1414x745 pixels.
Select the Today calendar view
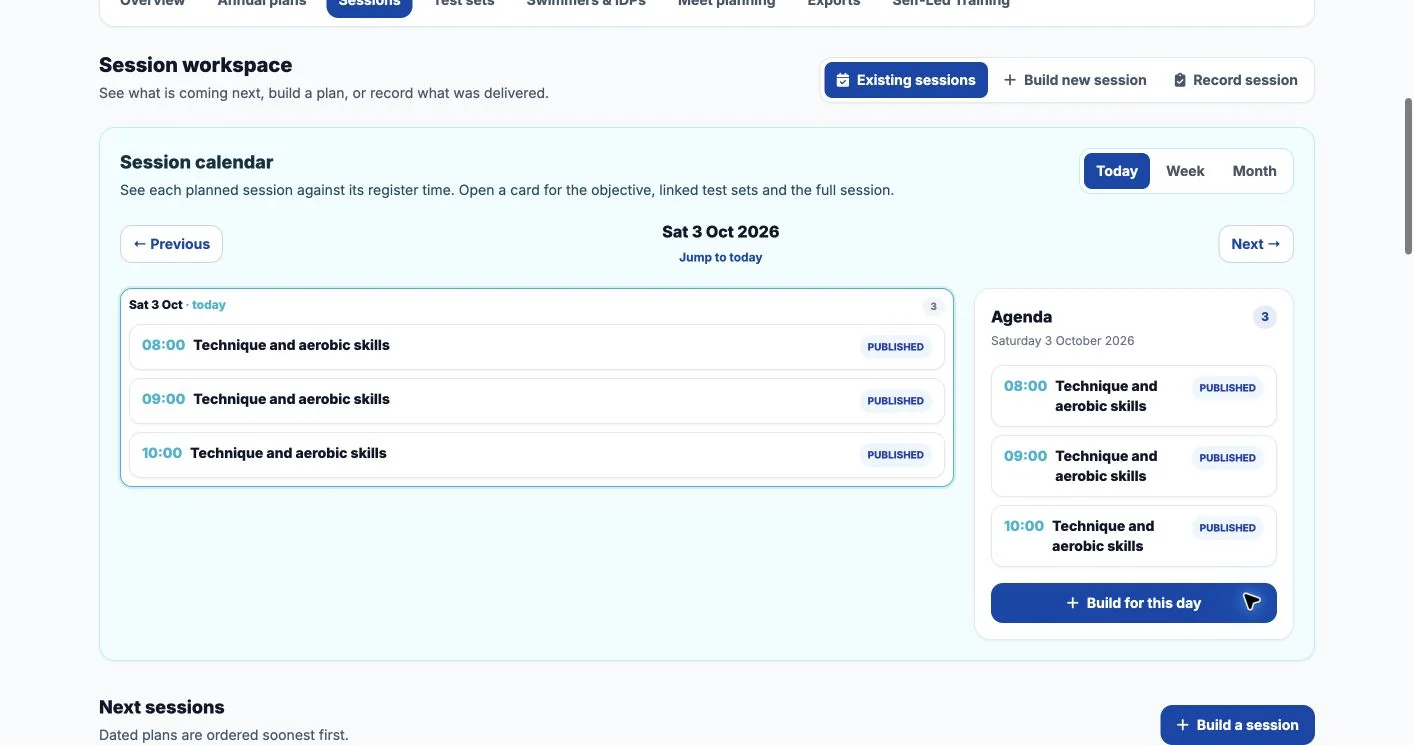pyautogui.click(x=1117, y=171)
